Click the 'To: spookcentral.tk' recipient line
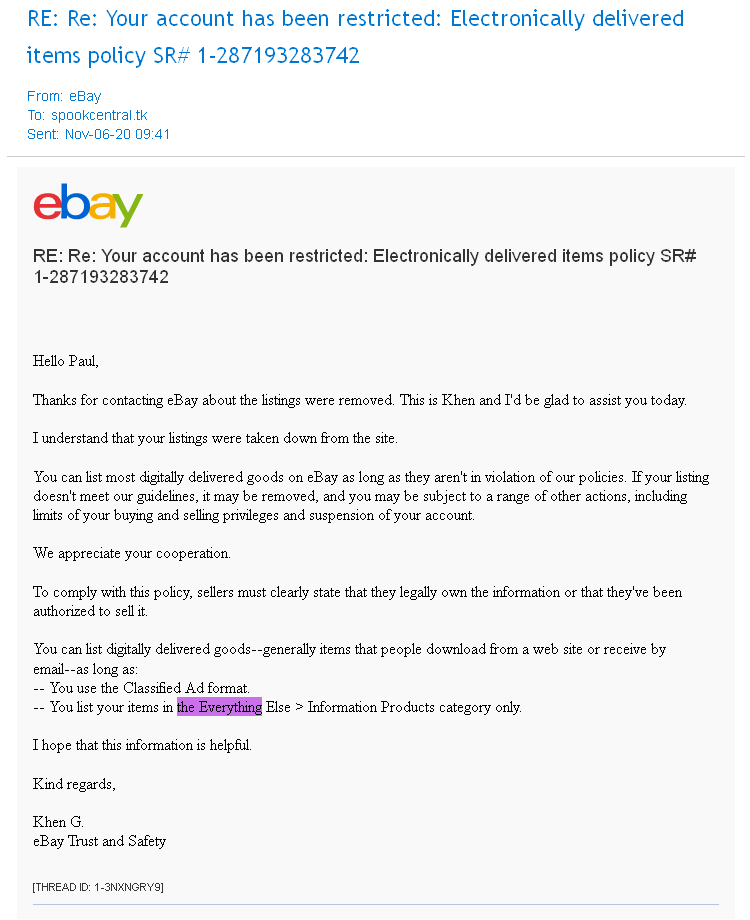This screenshot has height=920, width=750. tap(87, 115)
